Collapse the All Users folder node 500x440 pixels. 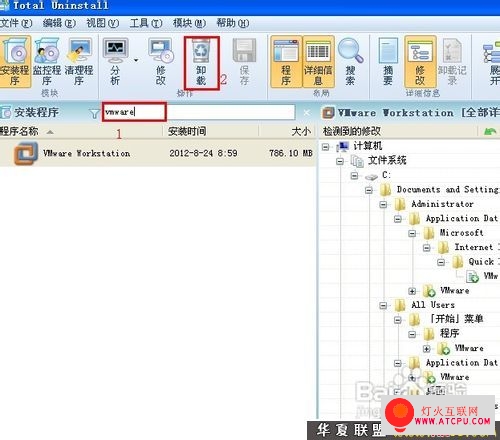coord(383,305)
